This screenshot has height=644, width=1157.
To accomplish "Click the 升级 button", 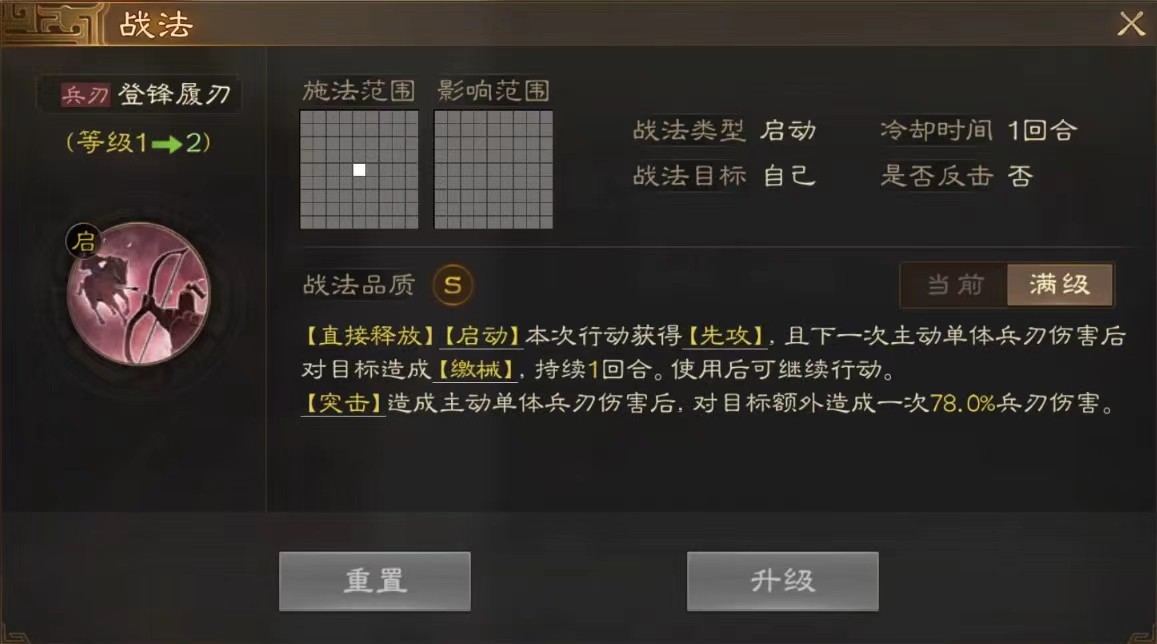I will (783, 581).
